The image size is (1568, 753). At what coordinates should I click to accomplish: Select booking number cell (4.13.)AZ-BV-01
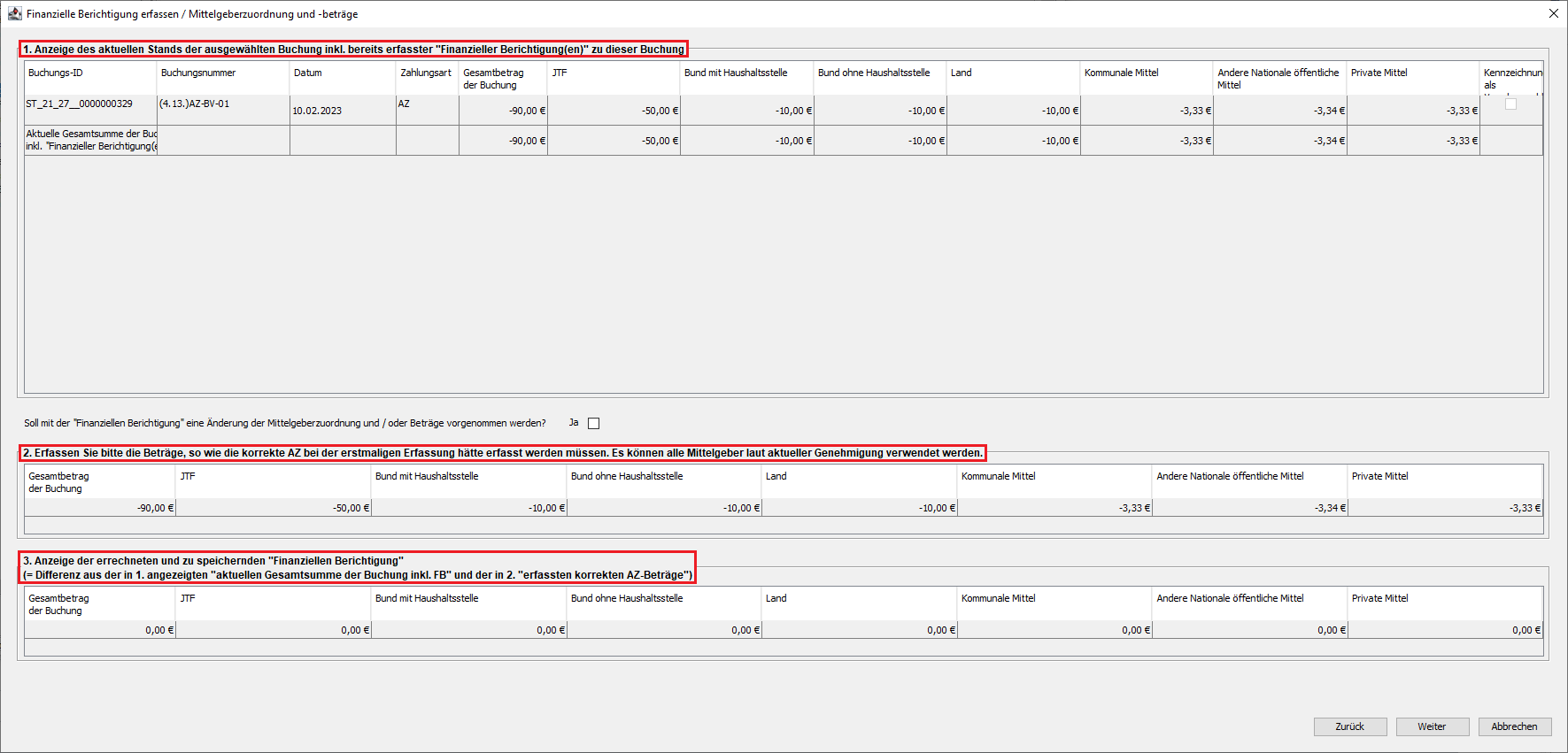(223, 110)
